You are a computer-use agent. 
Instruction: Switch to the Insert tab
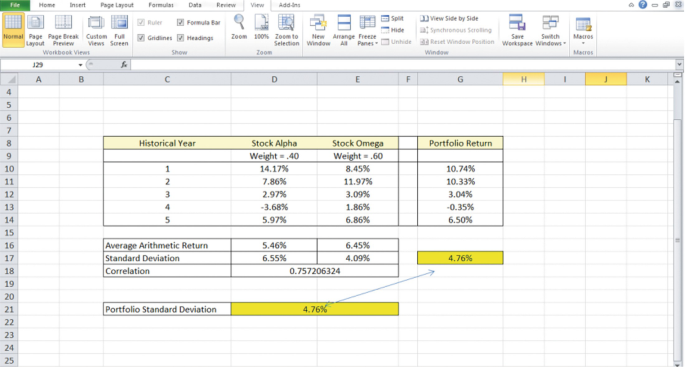tap(78, 5)
